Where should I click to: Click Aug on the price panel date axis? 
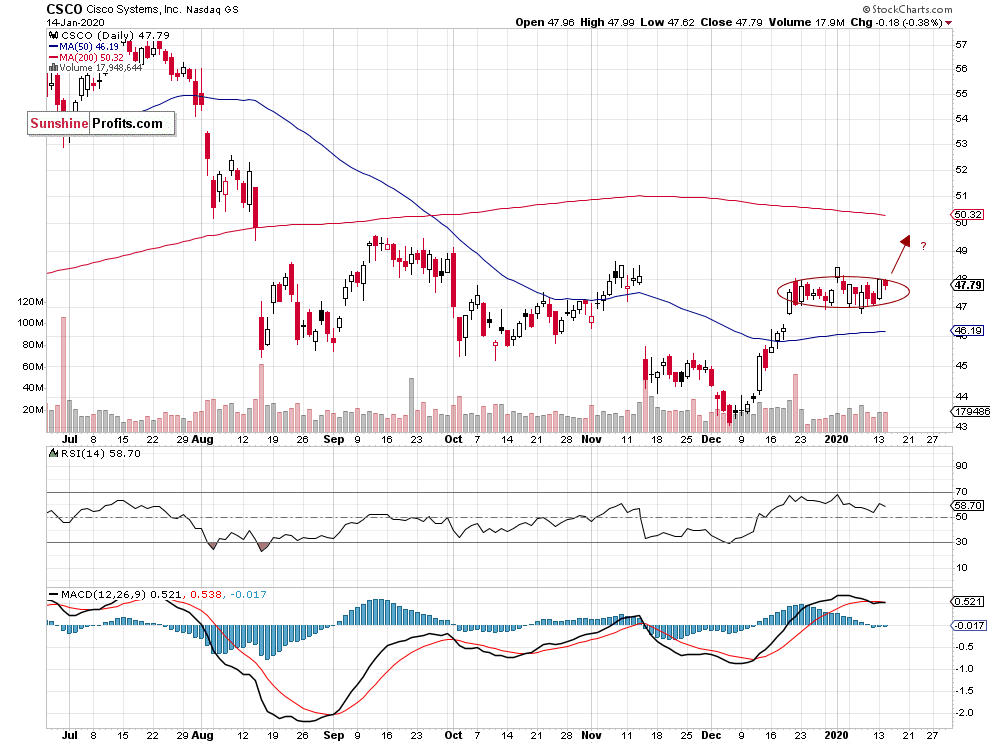tap(203, 440)
